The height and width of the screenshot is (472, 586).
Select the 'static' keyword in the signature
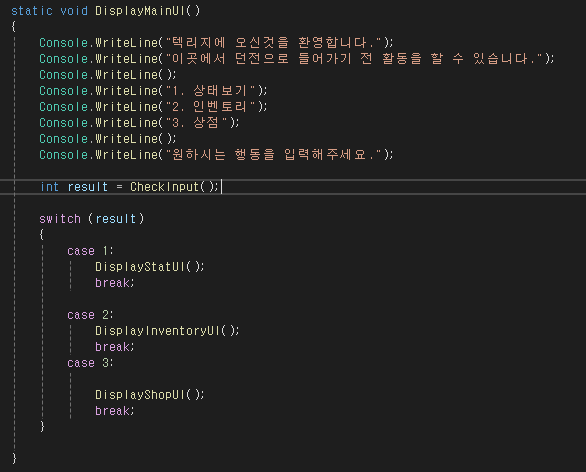pos(32,11)
